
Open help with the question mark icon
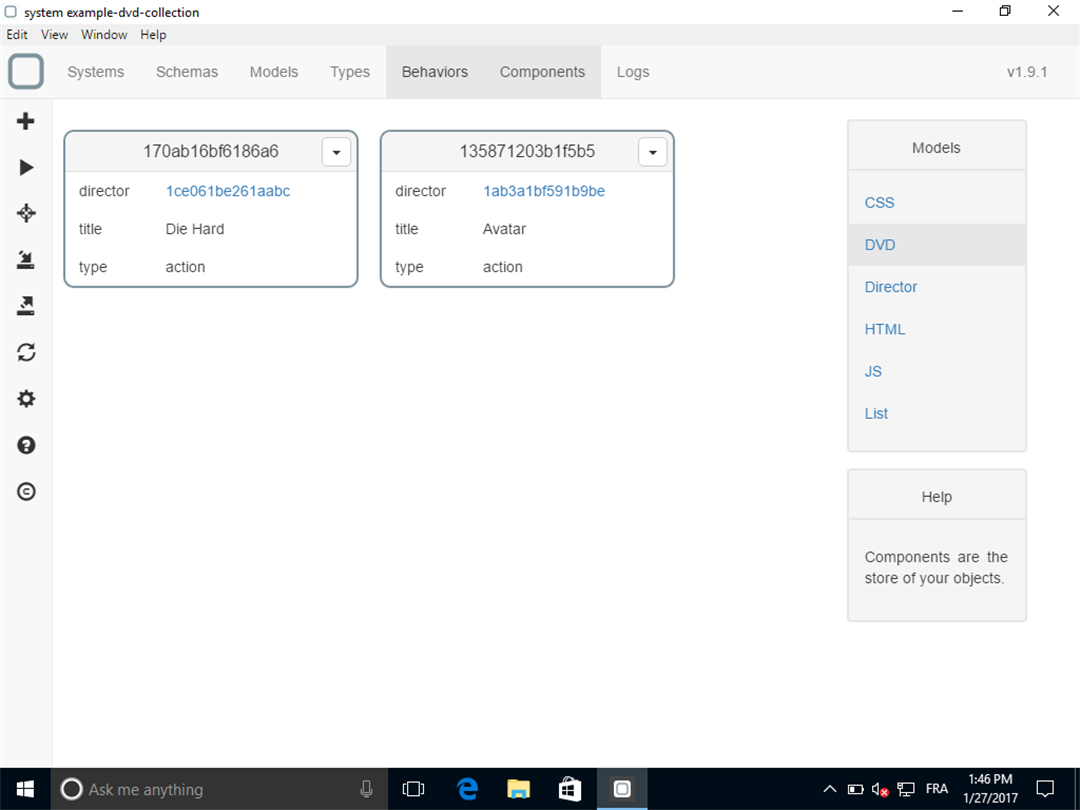pos(26,445)
